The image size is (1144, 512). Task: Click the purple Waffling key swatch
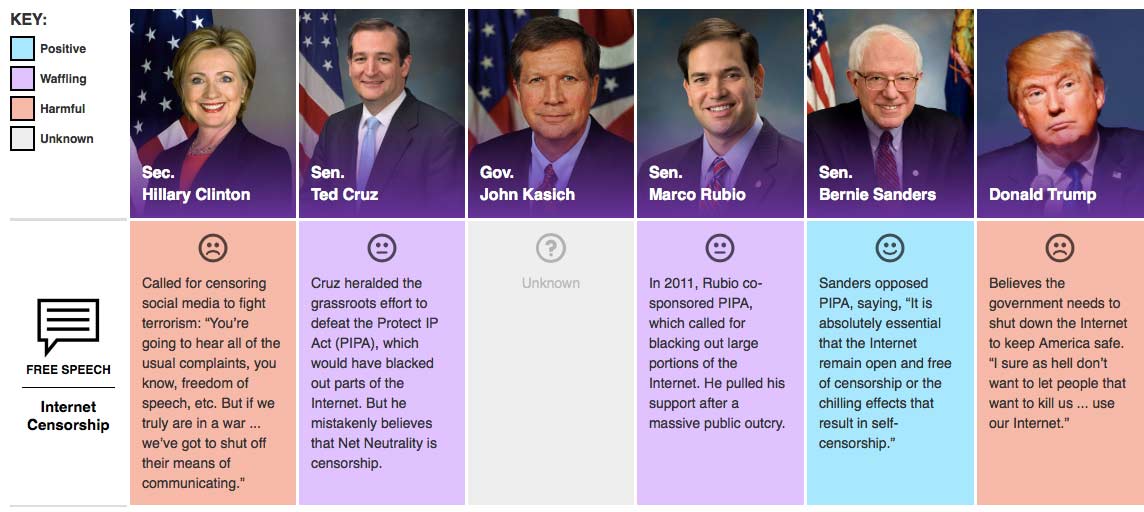tap(22, 78)
